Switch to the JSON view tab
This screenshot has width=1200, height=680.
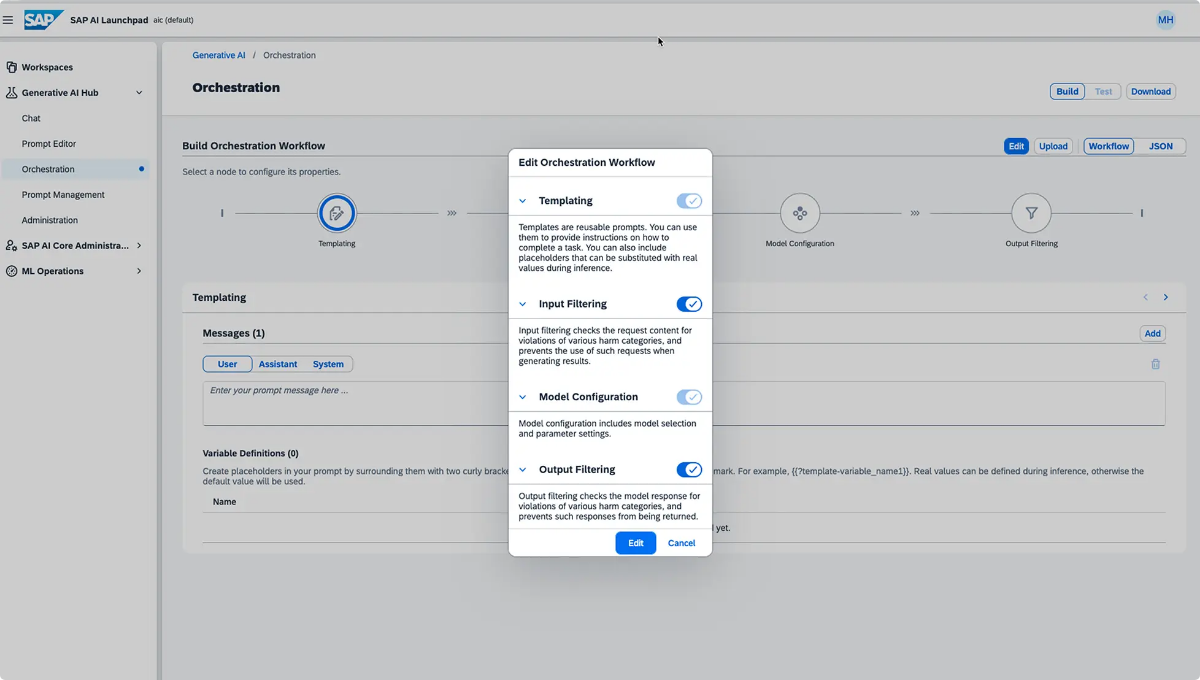click(1160, 146)
